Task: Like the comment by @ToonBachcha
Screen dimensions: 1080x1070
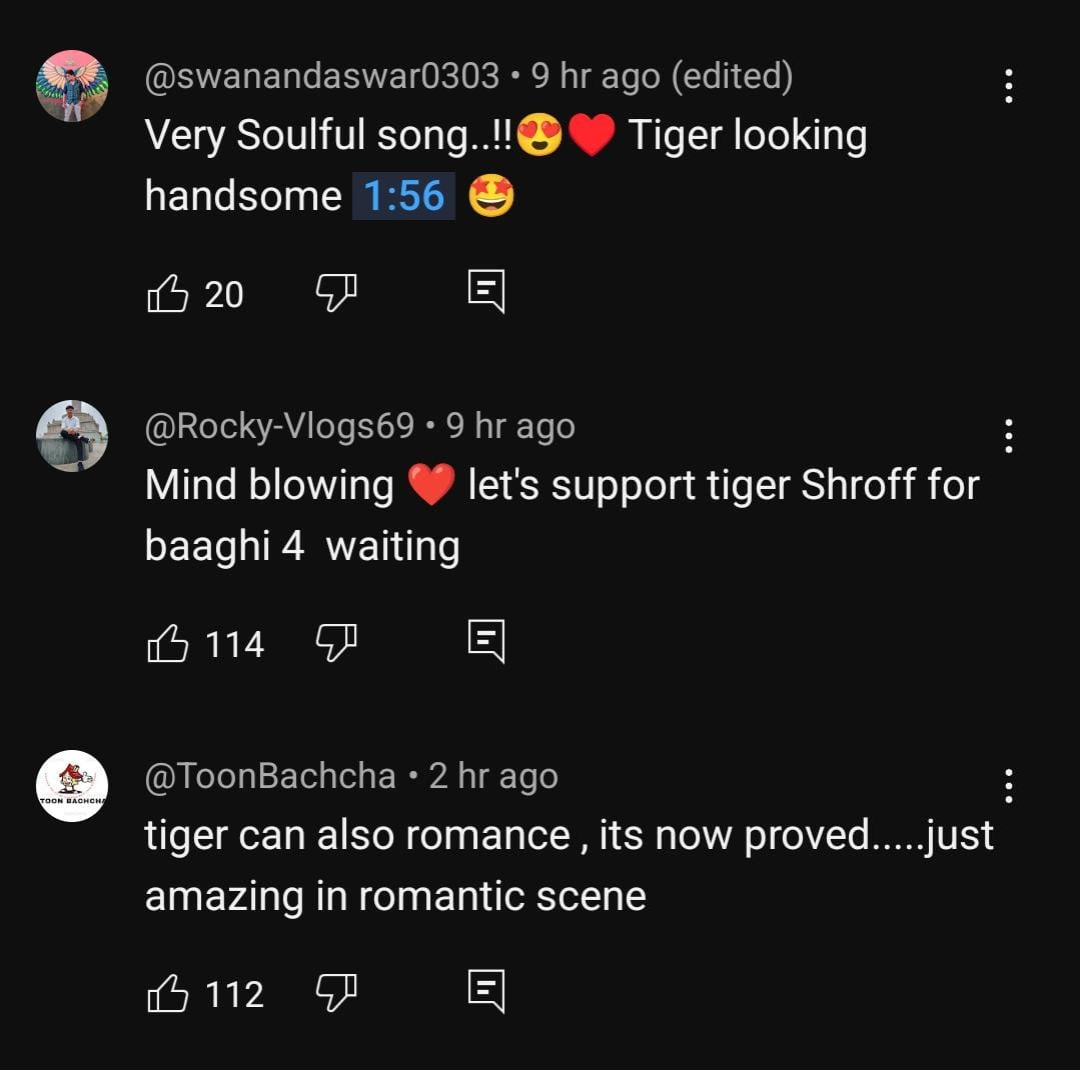Action: coord(168,994)
